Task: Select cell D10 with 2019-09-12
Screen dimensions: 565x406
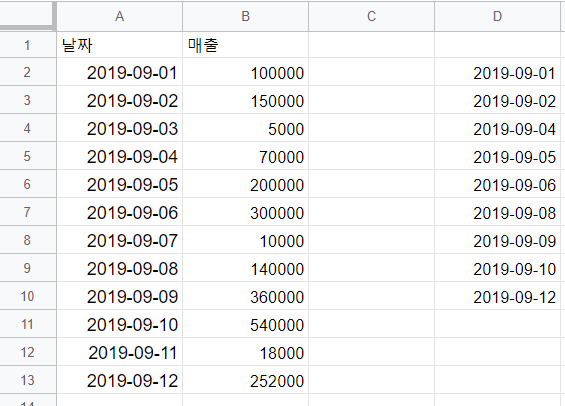Action: [x=497, y=296]
